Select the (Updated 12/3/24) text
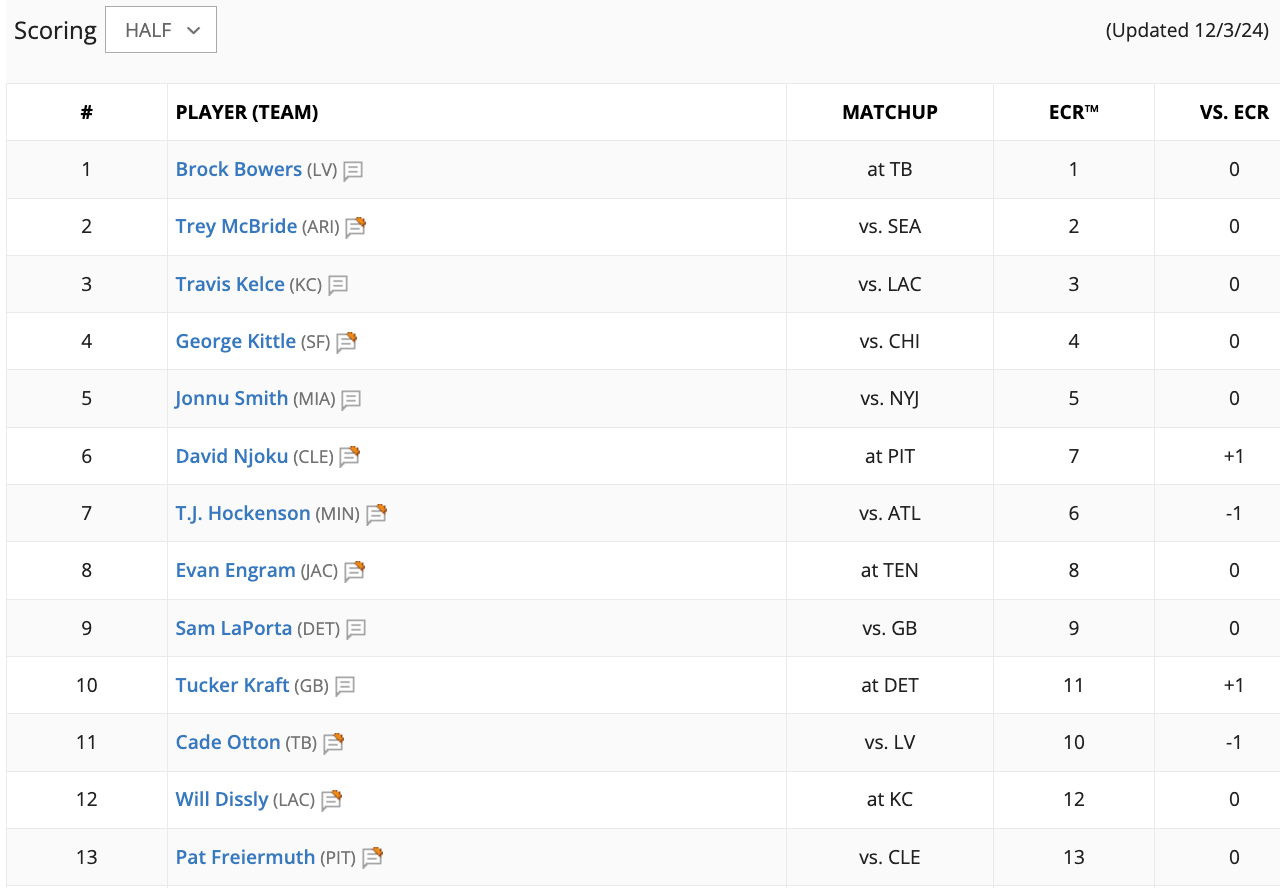Image resolution: width=1280 pixels, height=888 pixels. [x=1187, y=30]
